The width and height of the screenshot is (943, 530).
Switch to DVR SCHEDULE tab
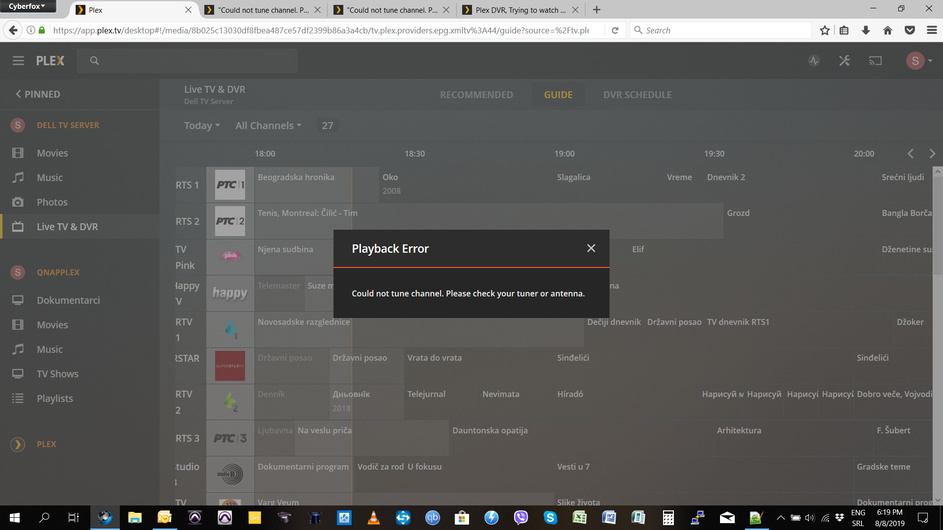coord(637,95)
